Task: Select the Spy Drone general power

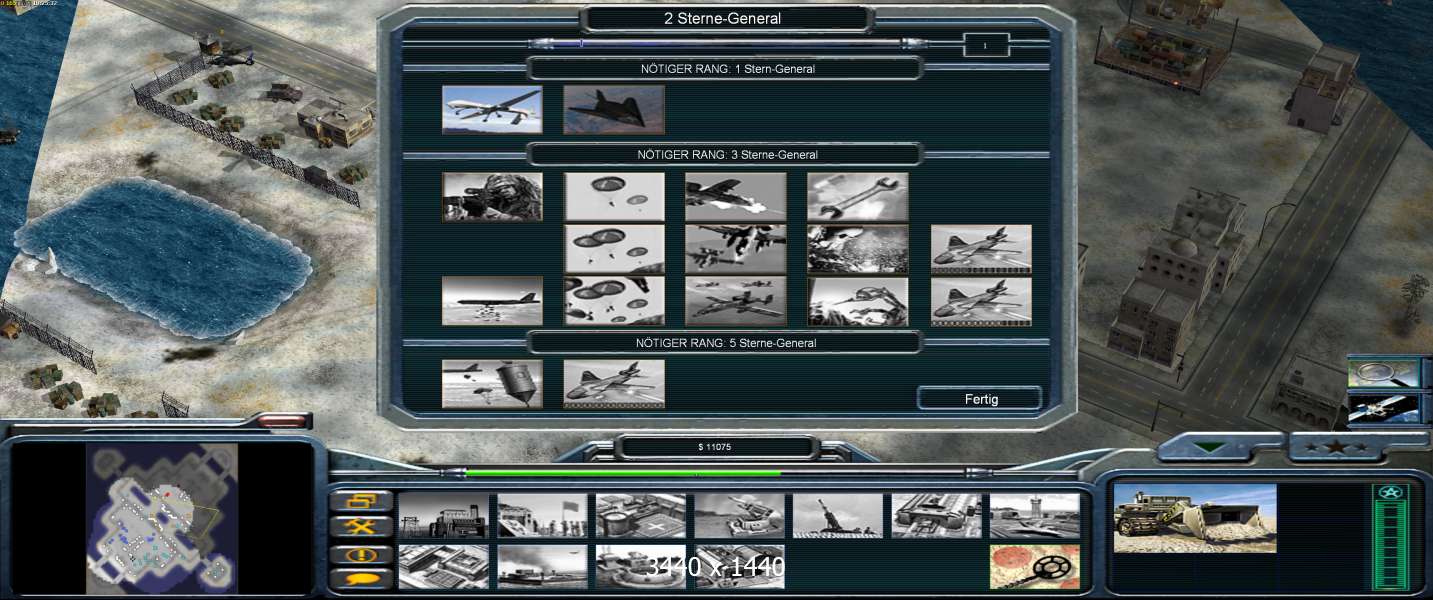Action: (x=492, y=110)
